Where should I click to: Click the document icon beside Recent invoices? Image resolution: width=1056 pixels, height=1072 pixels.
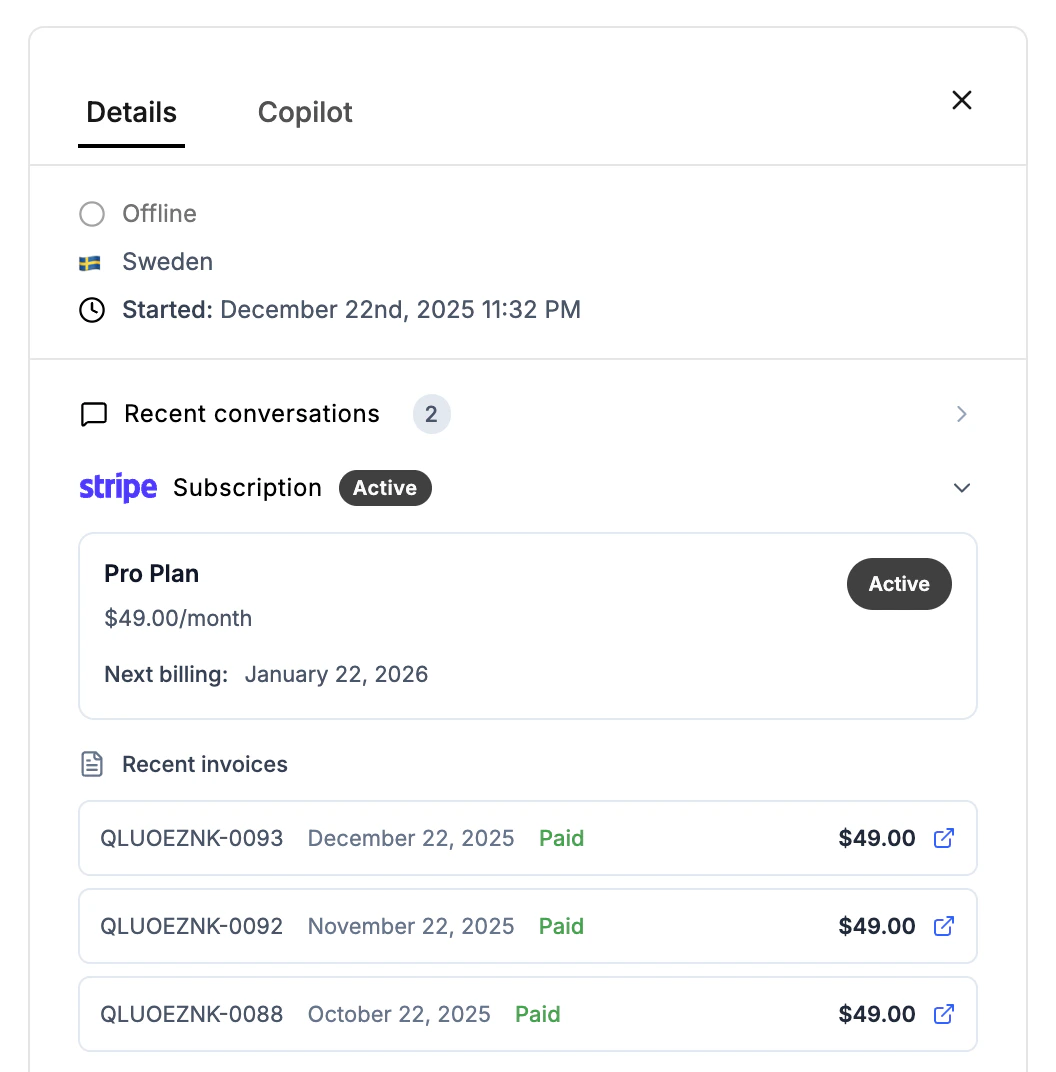click(x=92, y=763)
